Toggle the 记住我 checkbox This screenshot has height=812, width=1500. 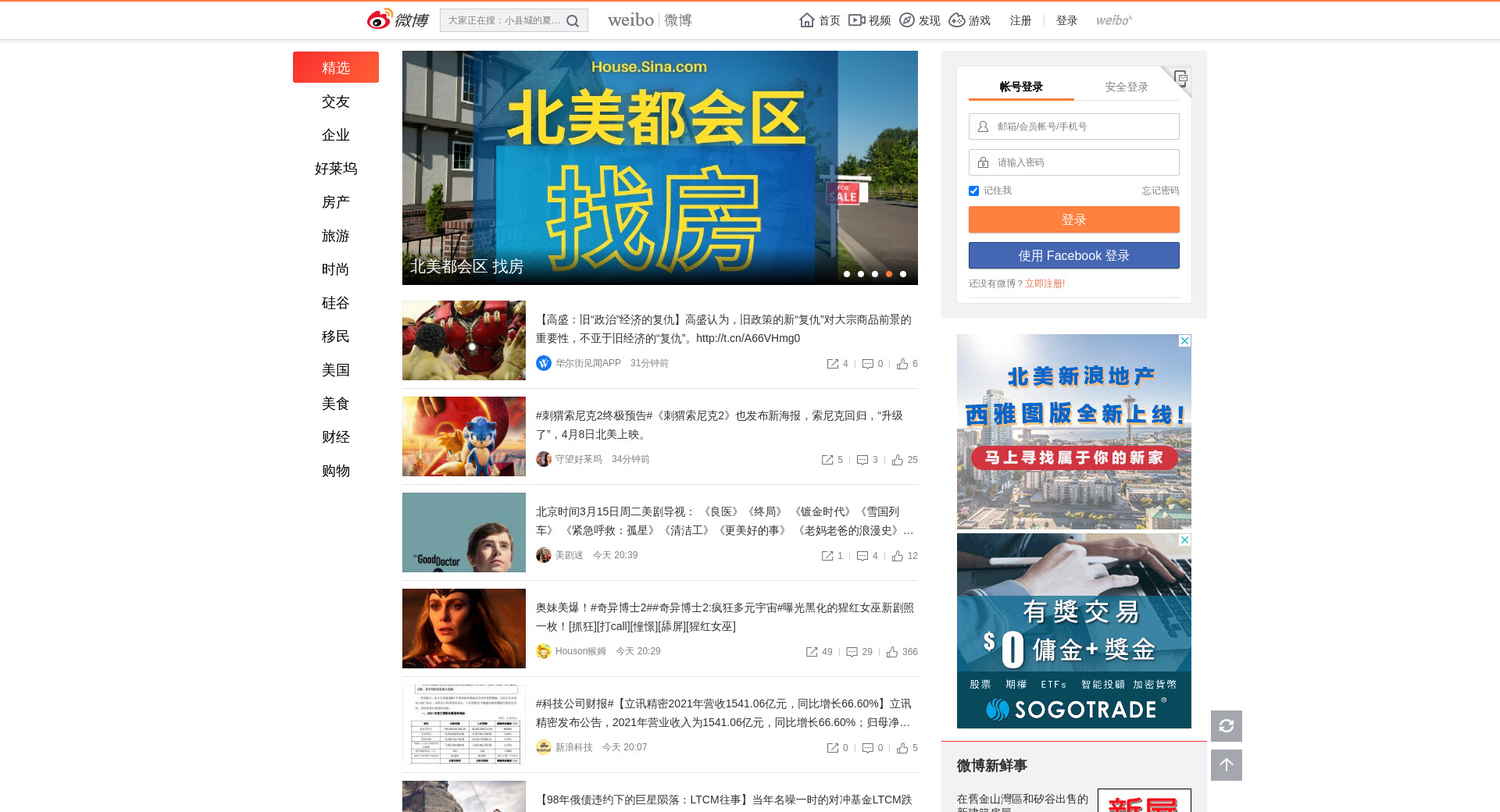(973, 191)
